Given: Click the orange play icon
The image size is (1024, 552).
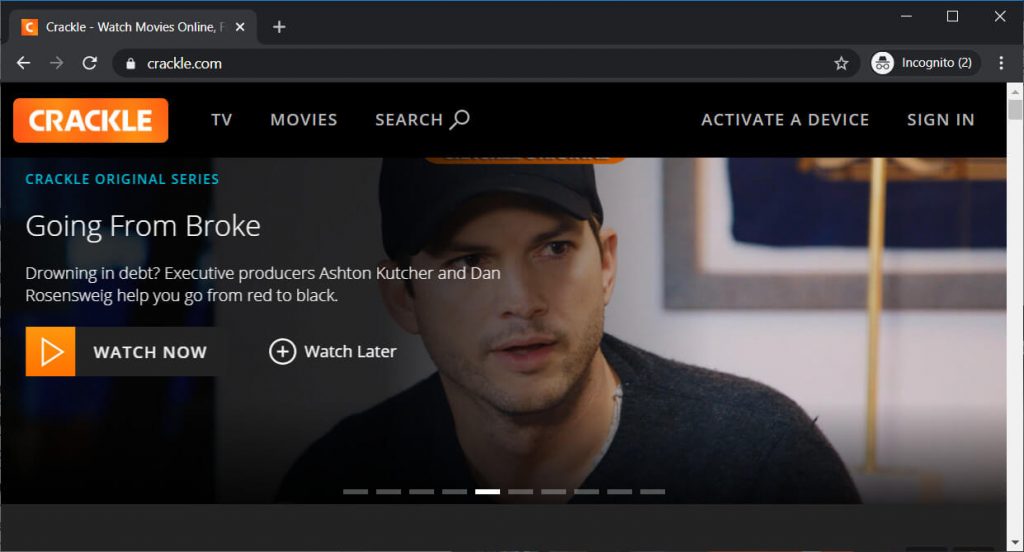Looking at the screenshot, I should (50, 351).
